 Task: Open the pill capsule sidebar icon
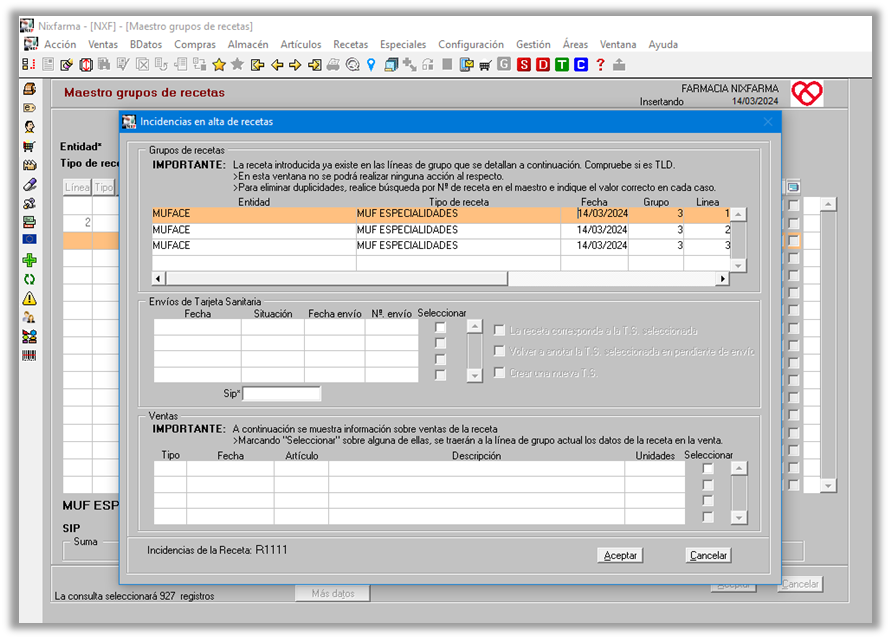click(30, 184)
